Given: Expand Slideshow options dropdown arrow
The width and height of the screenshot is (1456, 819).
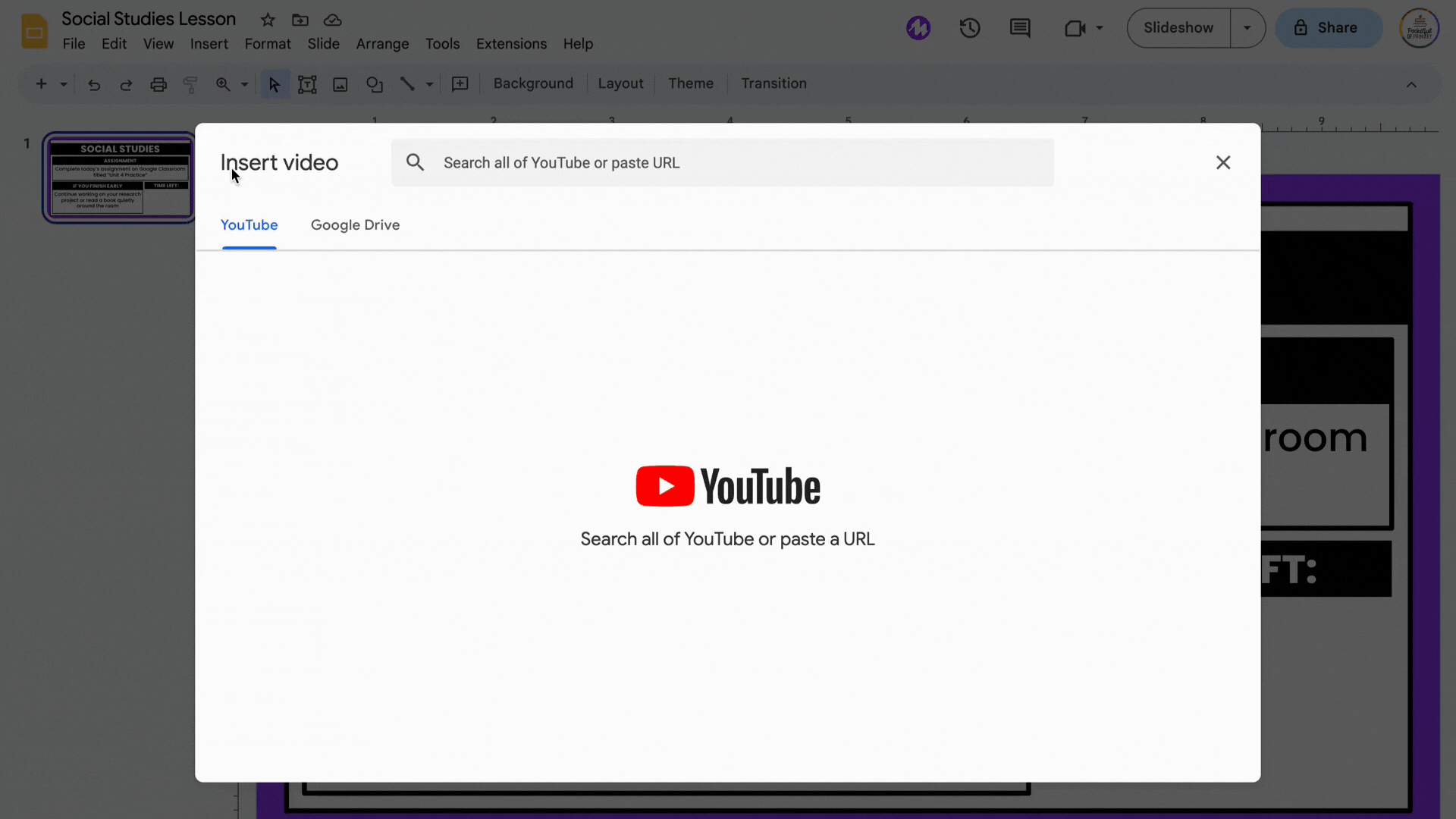Looking at the screenshot, I should [x=1247, y=28].
